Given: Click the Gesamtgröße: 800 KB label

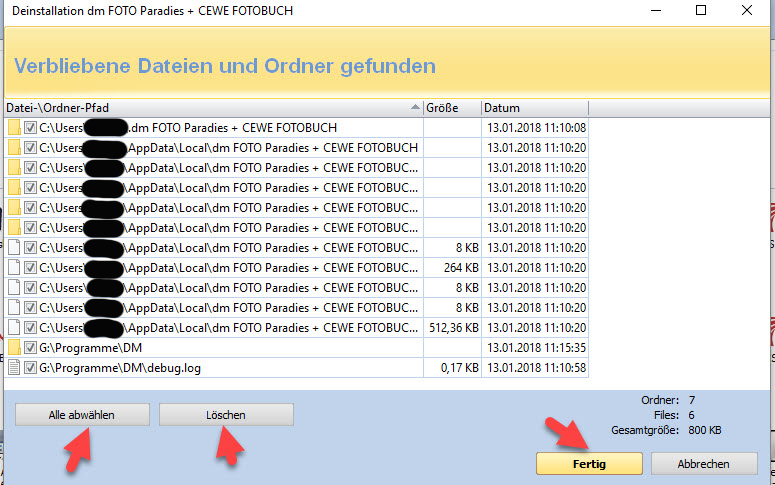Looking at the screenshot, I should 666,430.
